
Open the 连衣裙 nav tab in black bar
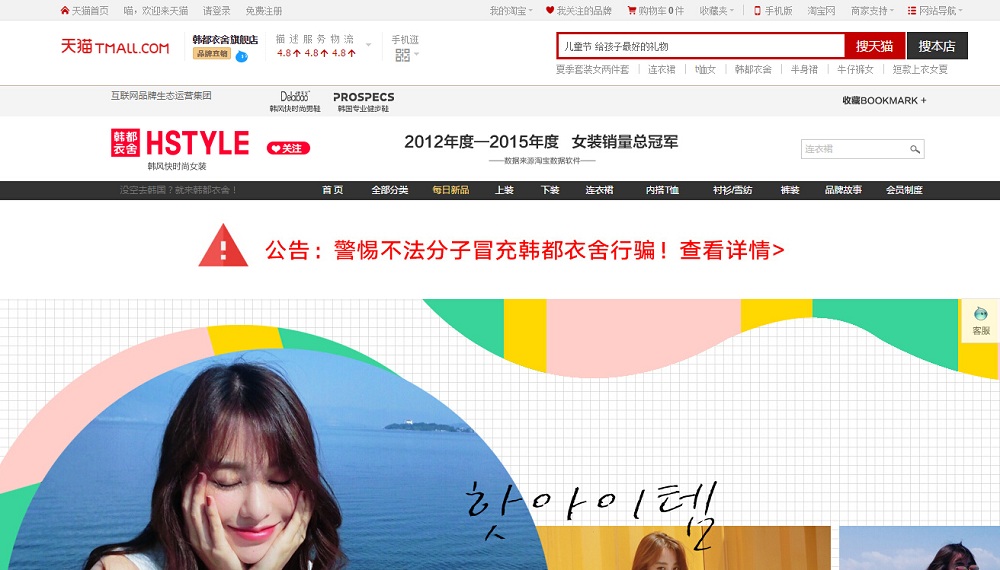(599, 190)
